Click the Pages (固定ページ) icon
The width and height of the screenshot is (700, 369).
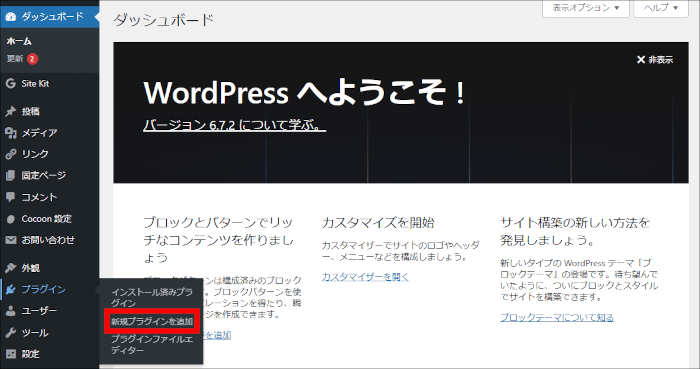[11, 175]
